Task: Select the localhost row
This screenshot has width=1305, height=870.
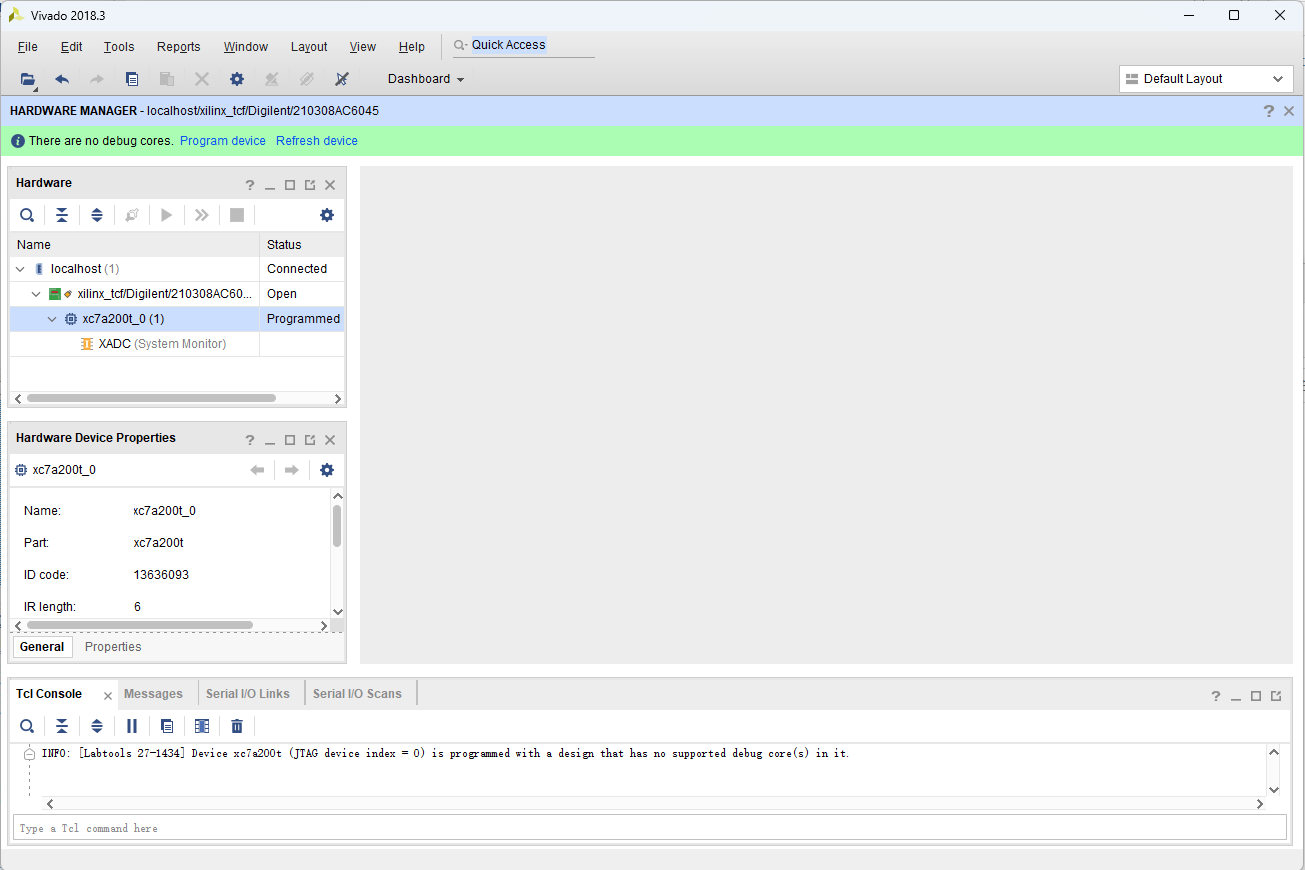Action: 177,269
